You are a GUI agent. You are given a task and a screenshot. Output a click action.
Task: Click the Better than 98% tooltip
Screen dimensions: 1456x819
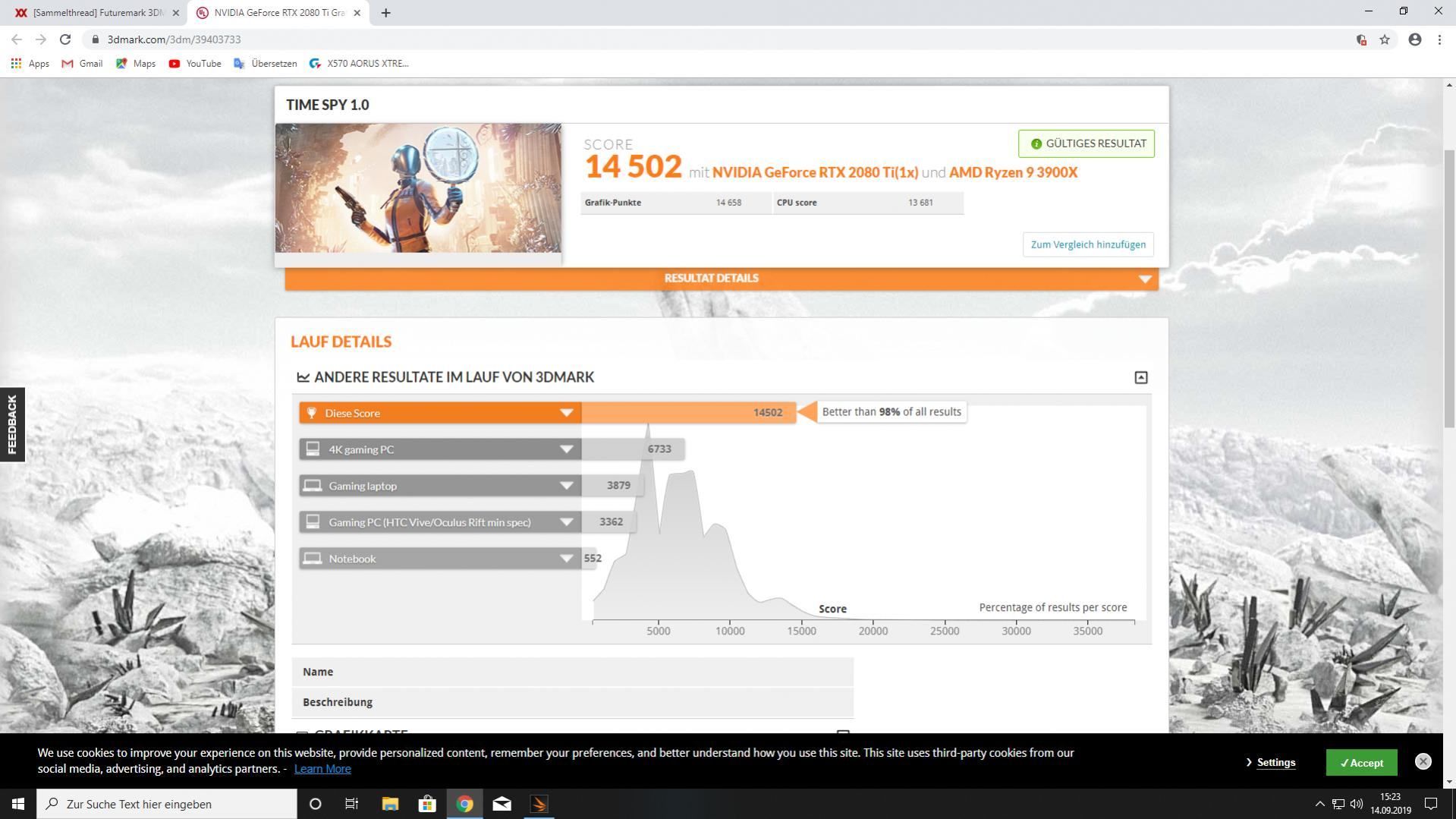coord(892,411)
